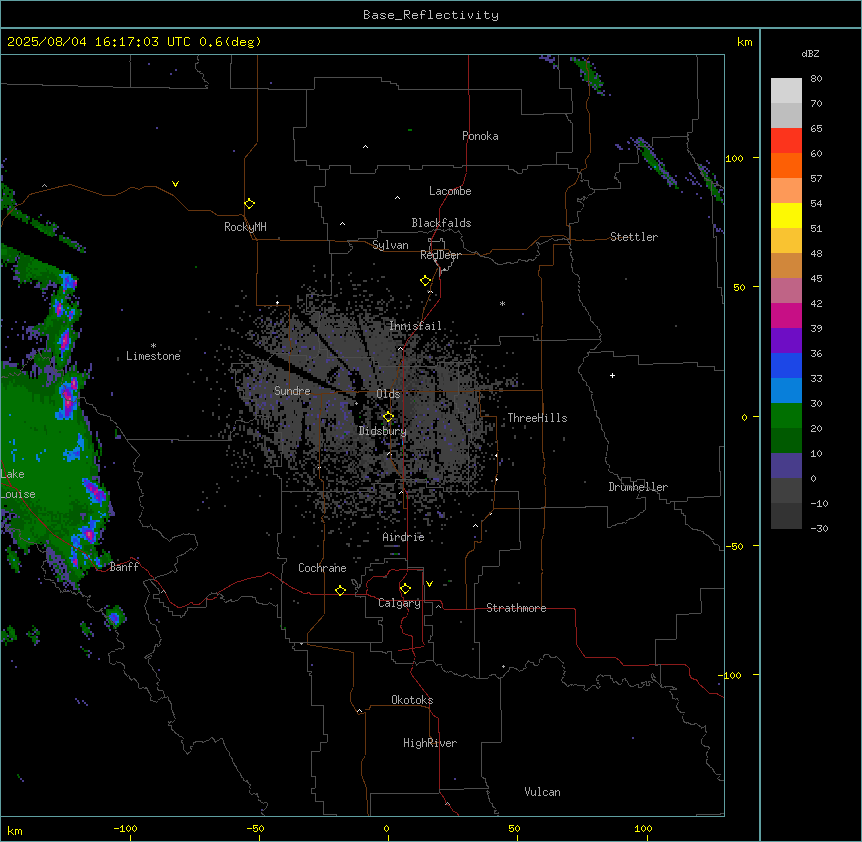The width and height of the screenshot is (862, 842).
Task: Click the km label at top-right of map
Action: tap(744, 42)
